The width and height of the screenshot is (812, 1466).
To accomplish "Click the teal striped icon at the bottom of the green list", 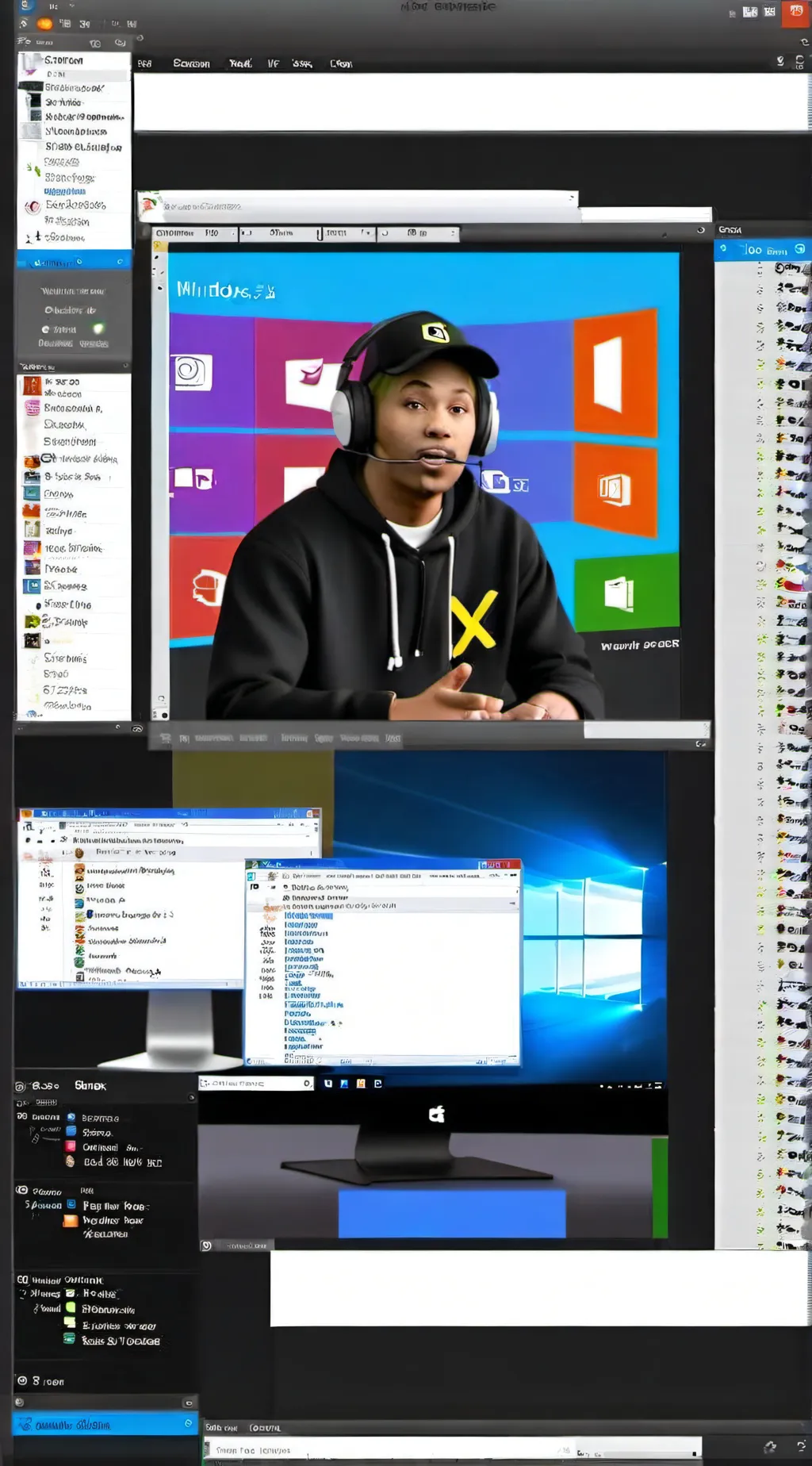I will 69,1339.
